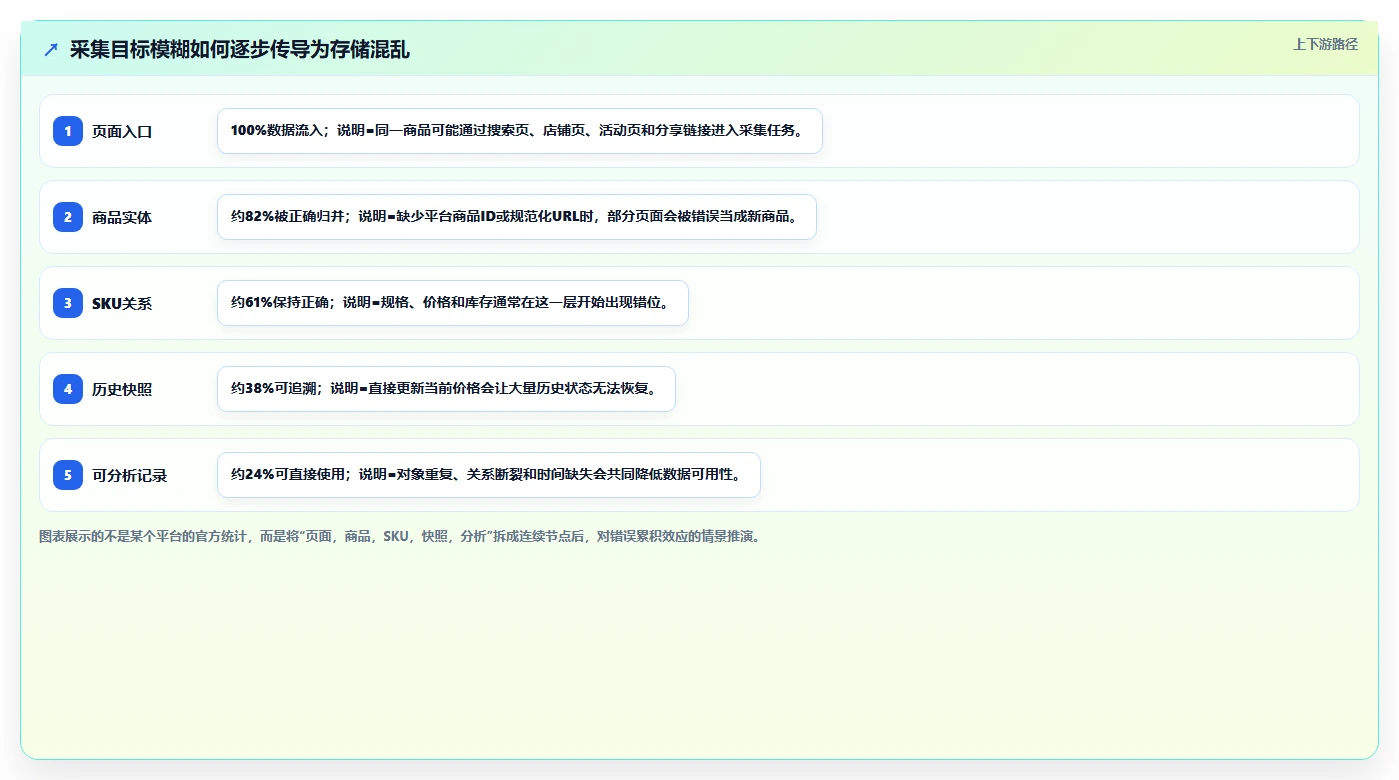Select step badge 3 for SKU关系

click(68, 303)
